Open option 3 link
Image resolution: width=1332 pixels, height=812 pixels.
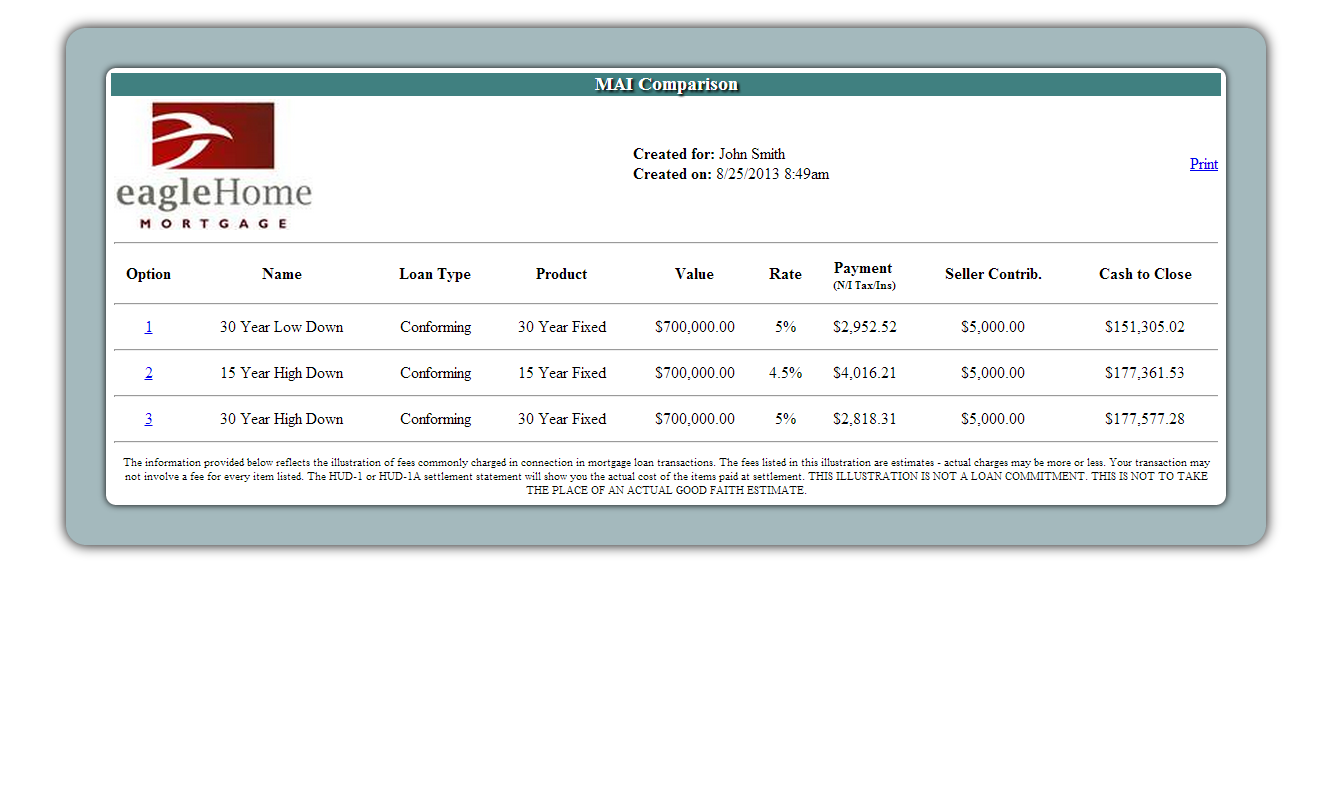pos(149,419)
